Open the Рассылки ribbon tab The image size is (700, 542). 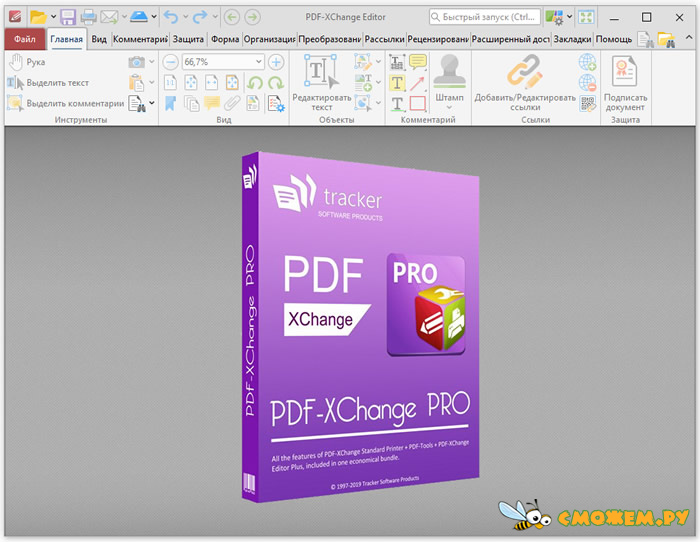pyautogui.click(x=384, y=39)
